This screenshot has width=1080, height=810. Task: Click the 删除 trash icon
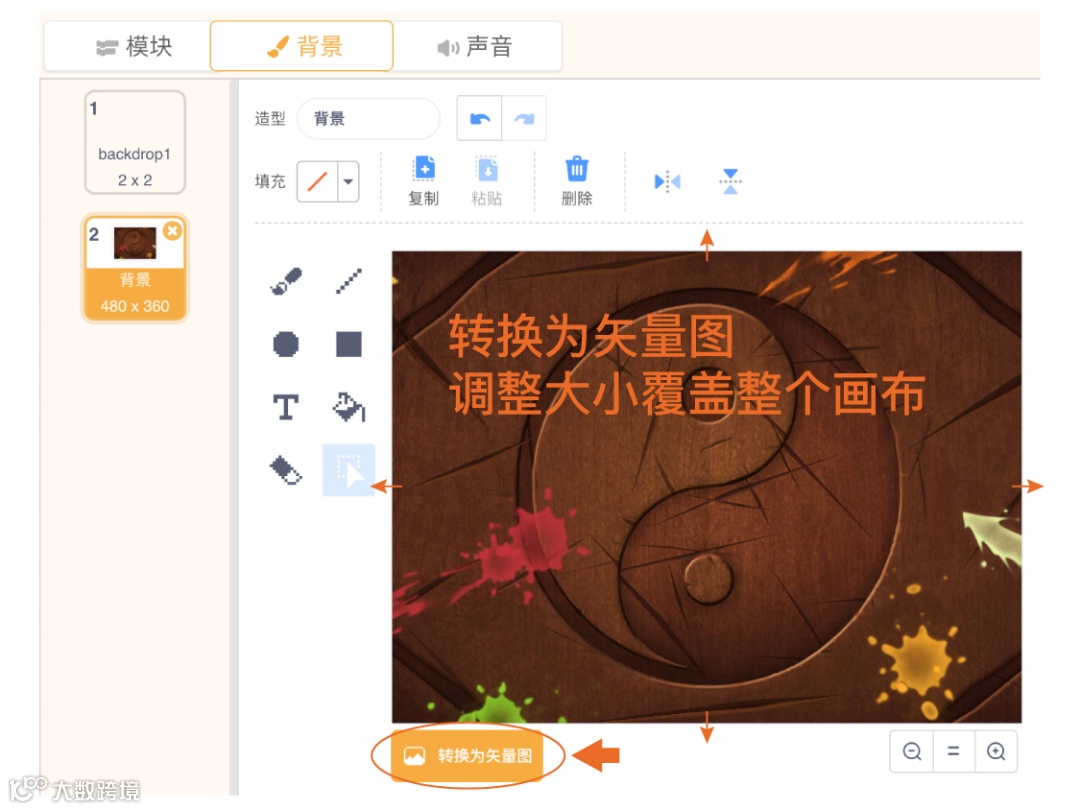click(x=577, y=169)
